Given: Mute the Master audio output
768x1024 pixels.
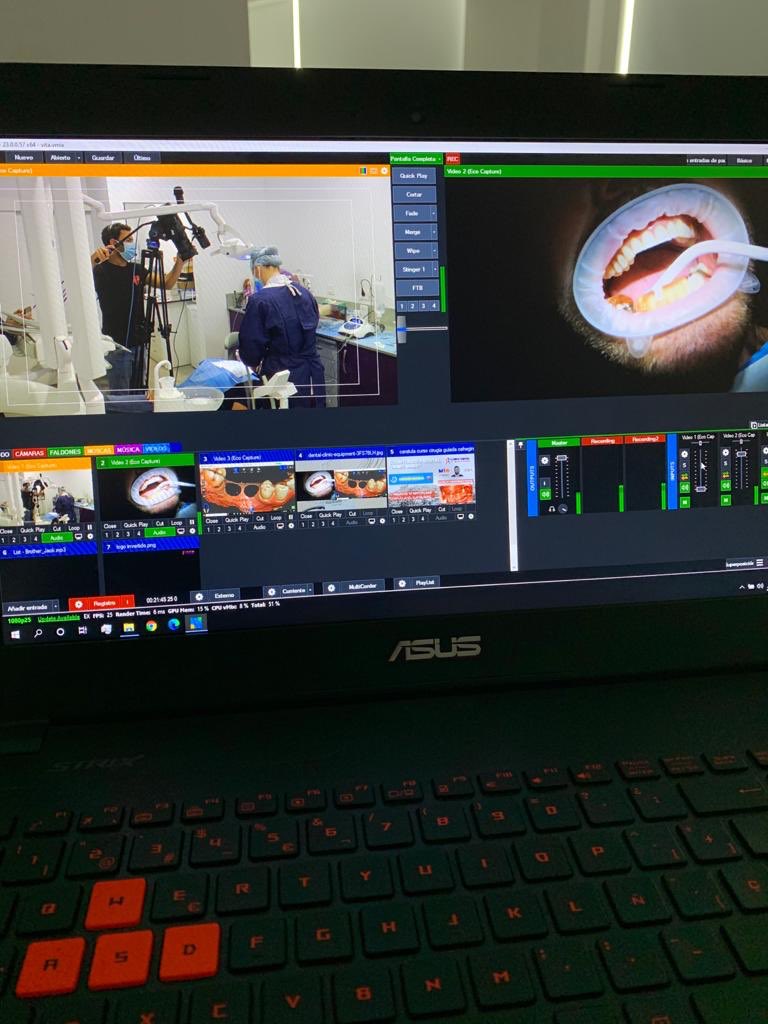Looking at the screenshot, I should [x=545, y=494].
